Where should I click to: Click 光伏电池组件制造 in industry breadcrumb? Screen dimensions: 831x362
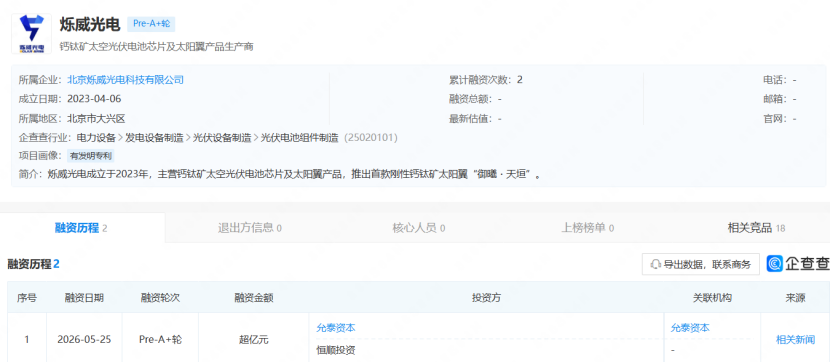[x=299, y=138]
